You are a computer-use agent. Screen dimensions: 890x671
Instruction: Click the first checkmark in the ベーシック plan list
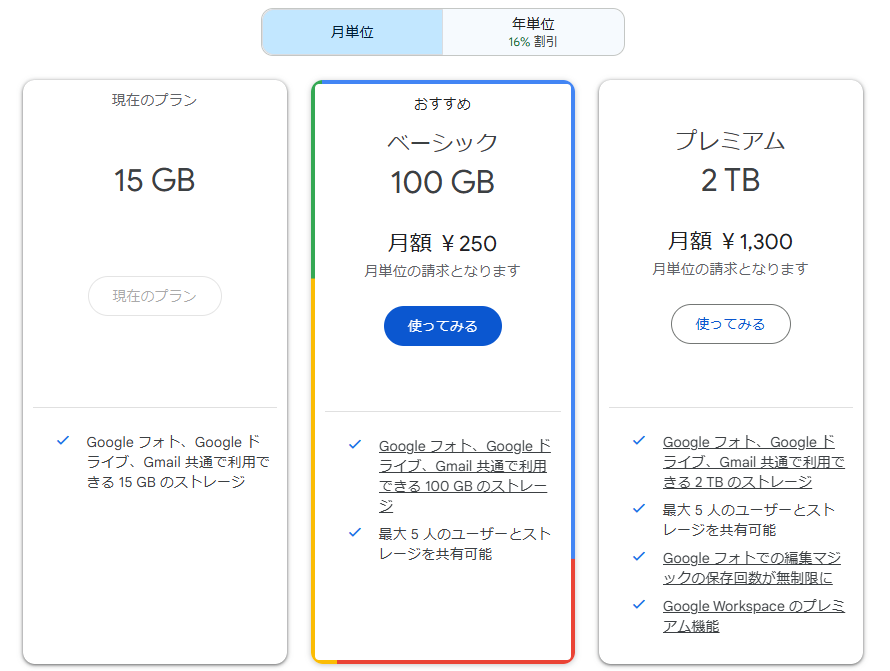pyautogui.click(x=354, y=445)
